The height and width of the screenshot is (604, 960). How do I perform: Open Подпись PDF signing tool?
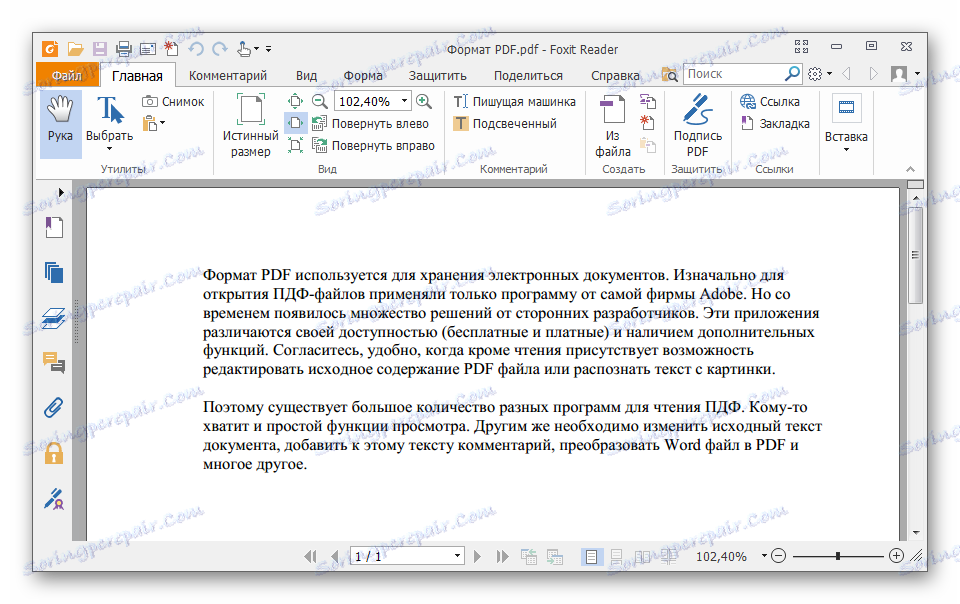697,126
